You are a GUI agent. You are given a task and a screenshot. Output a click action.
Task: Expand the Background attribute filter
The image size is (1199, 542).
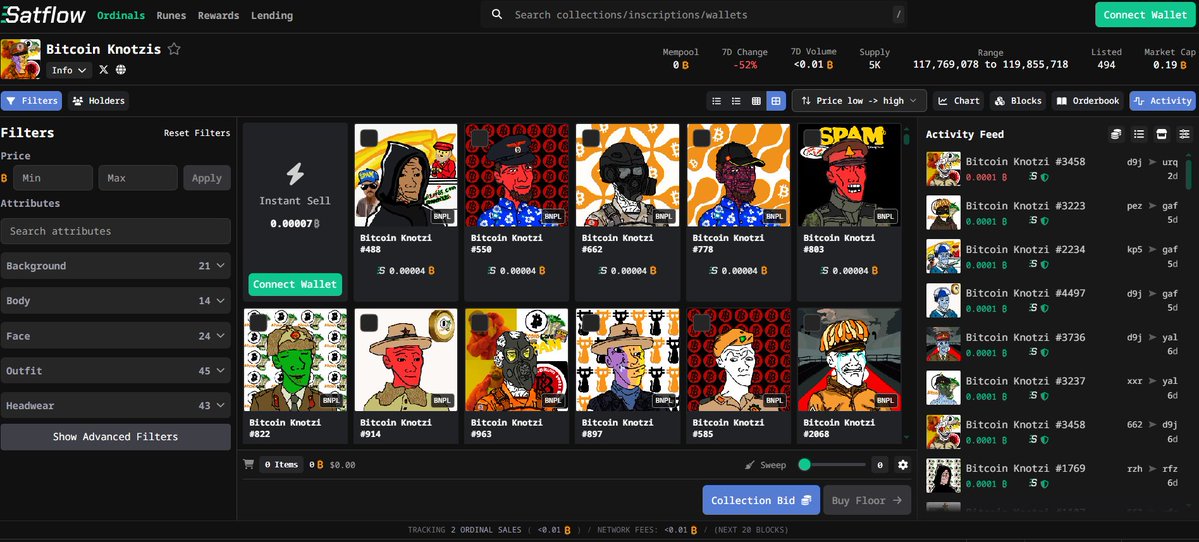(115, 266)
